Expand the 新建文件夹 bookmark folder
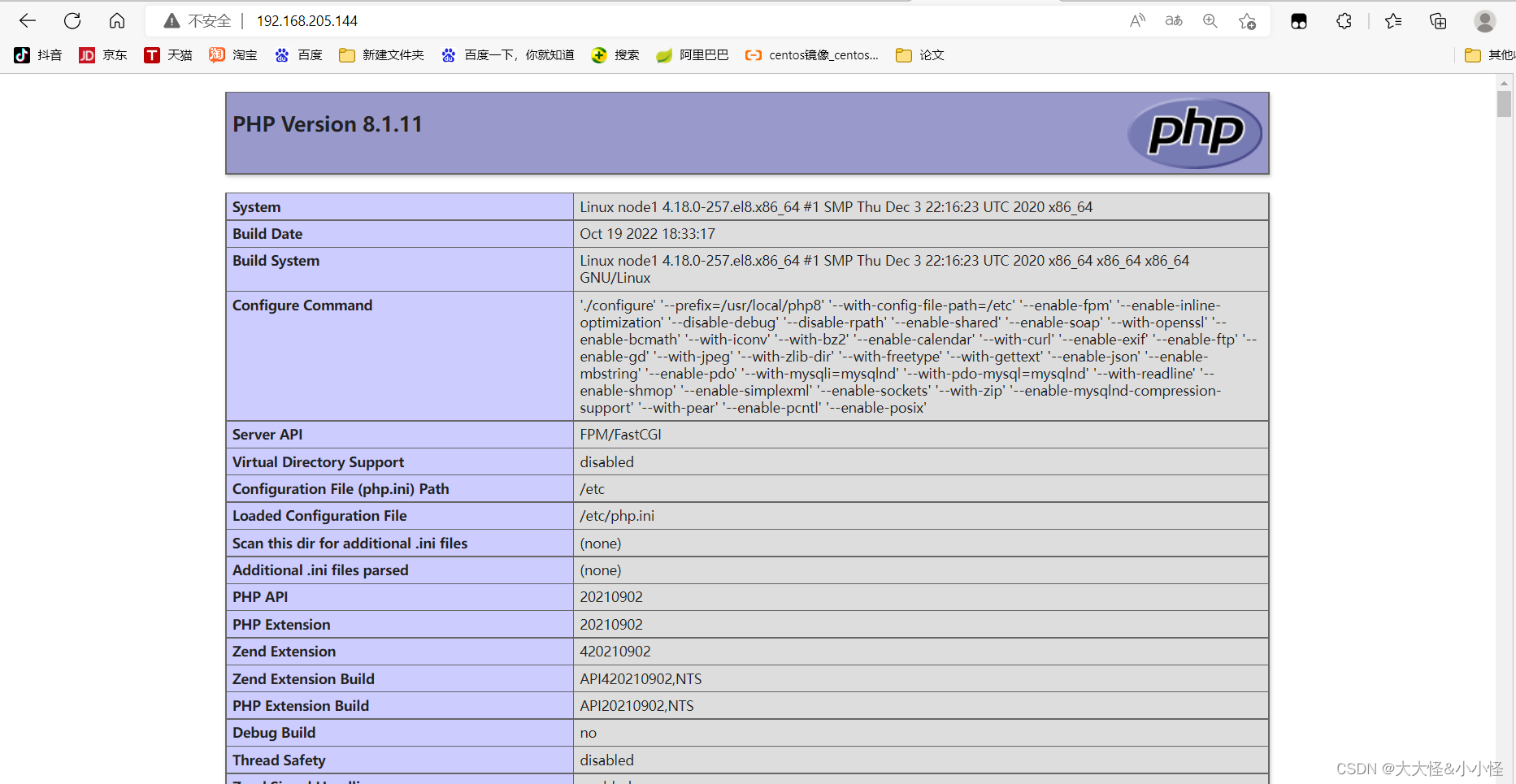This screenshot has height=784, width=1516. click(x=381, y=55)
